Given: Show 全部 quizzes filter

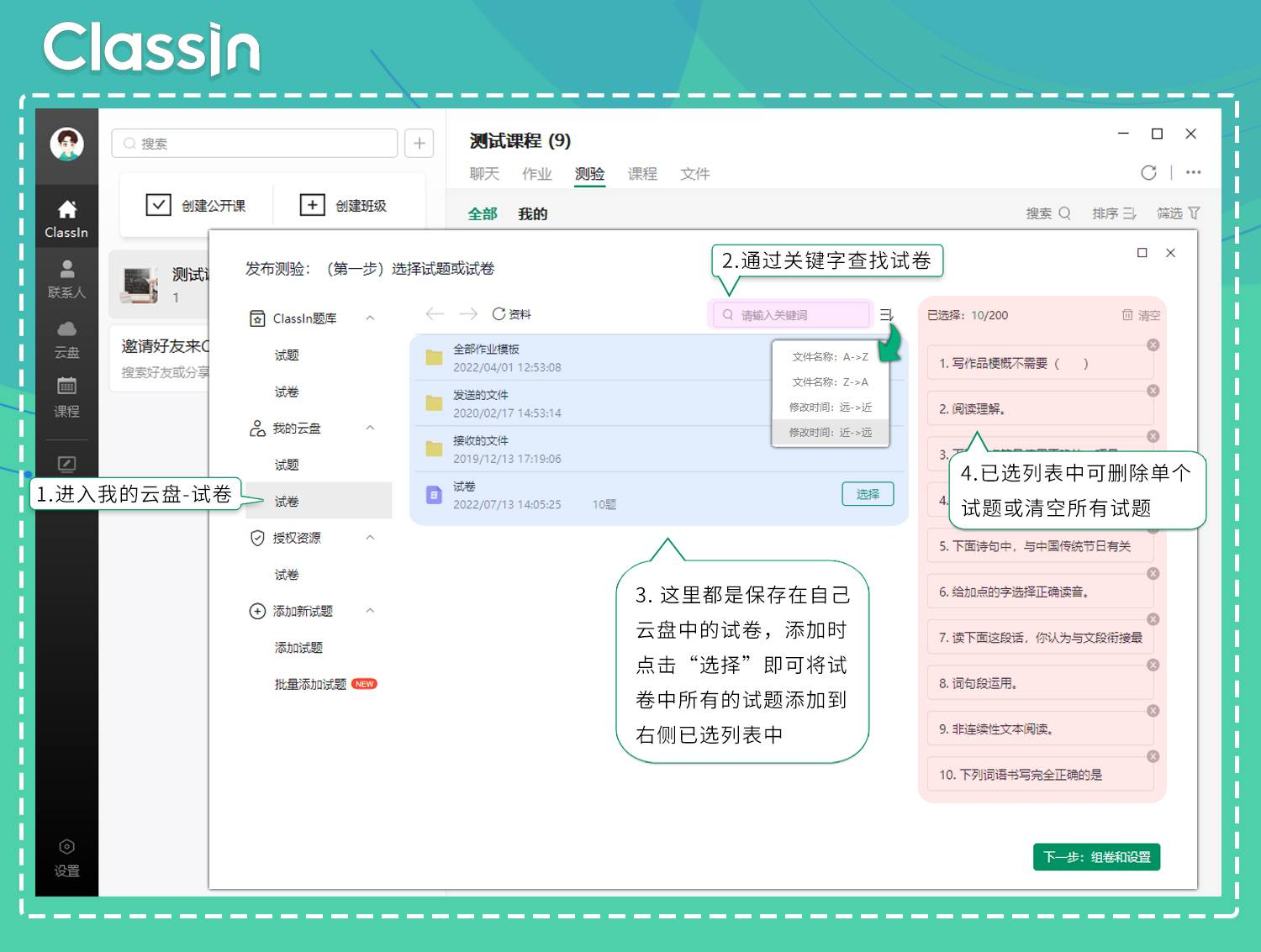Looking at the screenshot, I should [483, 213].
